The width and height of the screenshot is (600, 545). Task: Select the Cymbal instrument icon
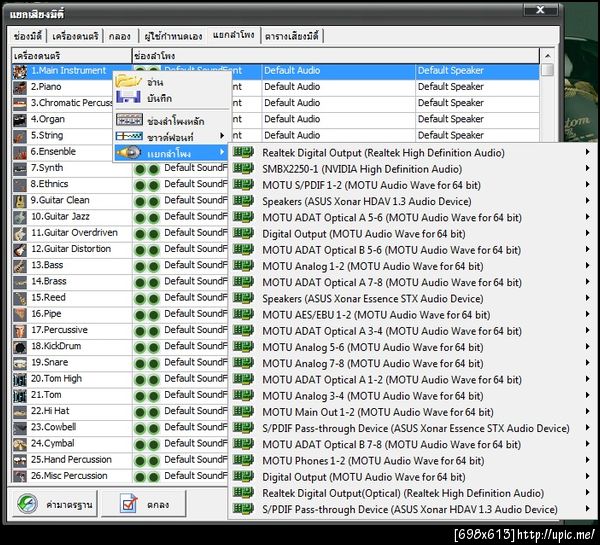pos(20,444)
